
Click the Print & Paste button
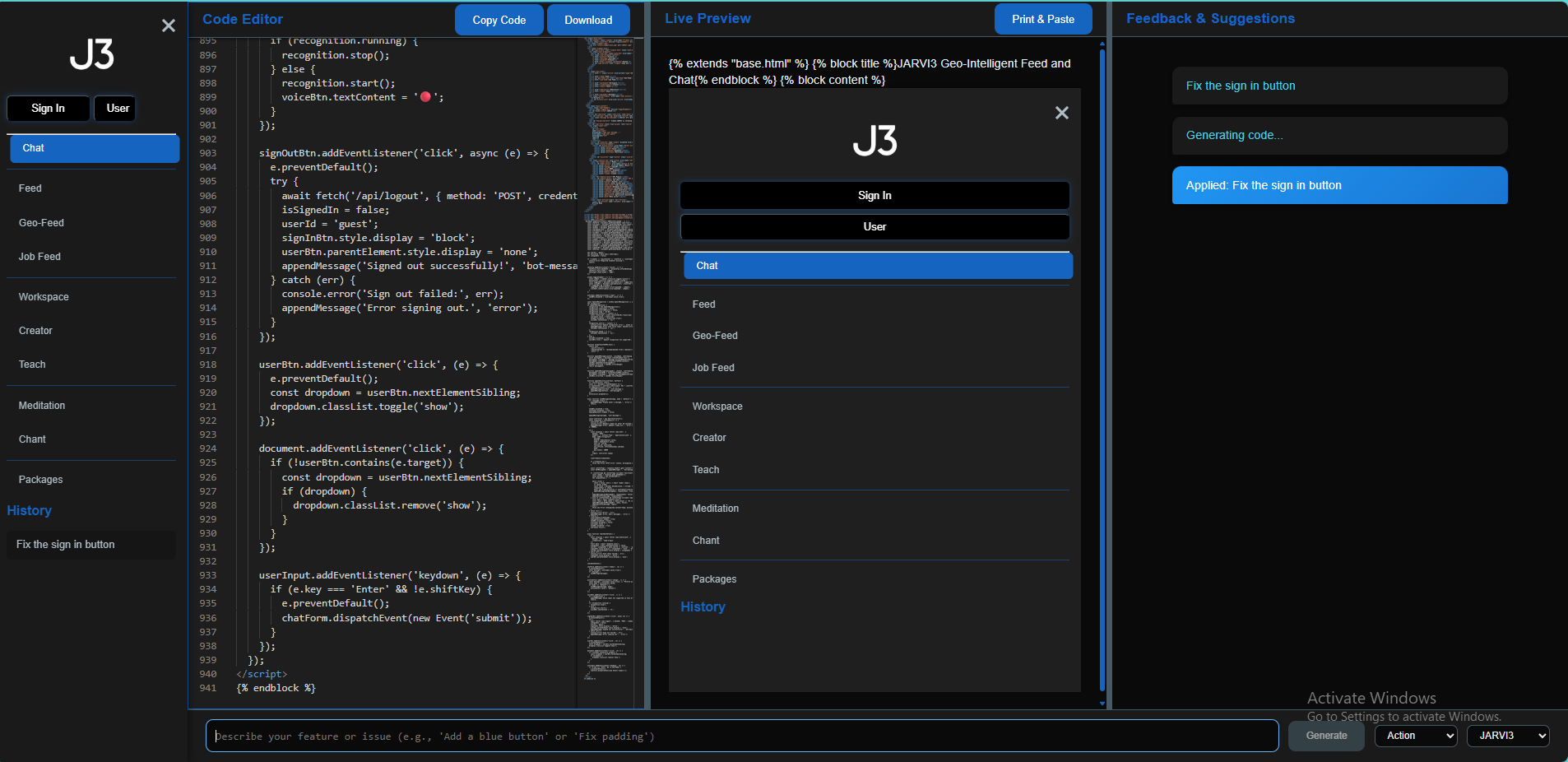point(1042,20)
